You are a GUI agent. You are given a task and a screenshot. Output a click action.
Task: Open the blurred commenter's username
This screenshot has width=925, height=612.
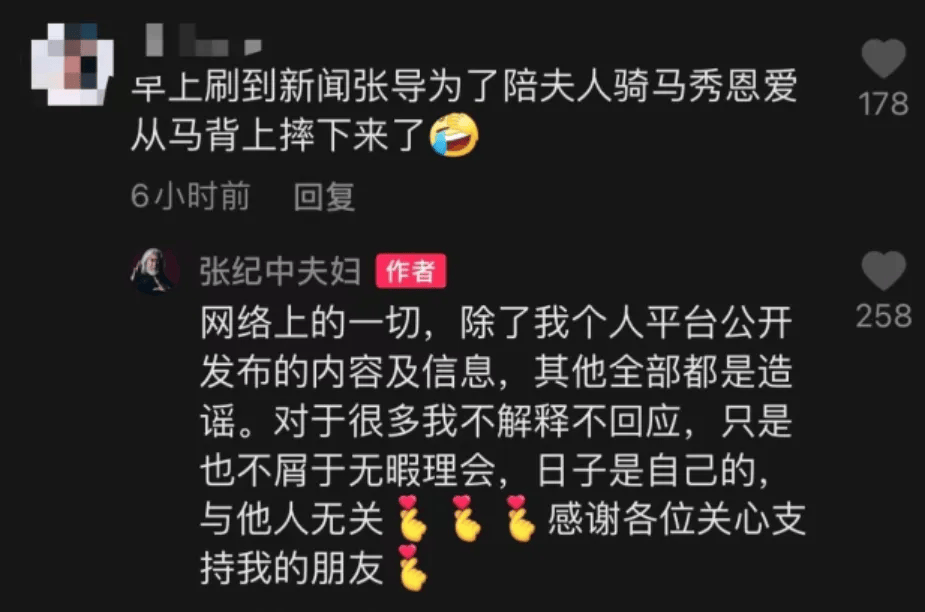coord(202,40)
